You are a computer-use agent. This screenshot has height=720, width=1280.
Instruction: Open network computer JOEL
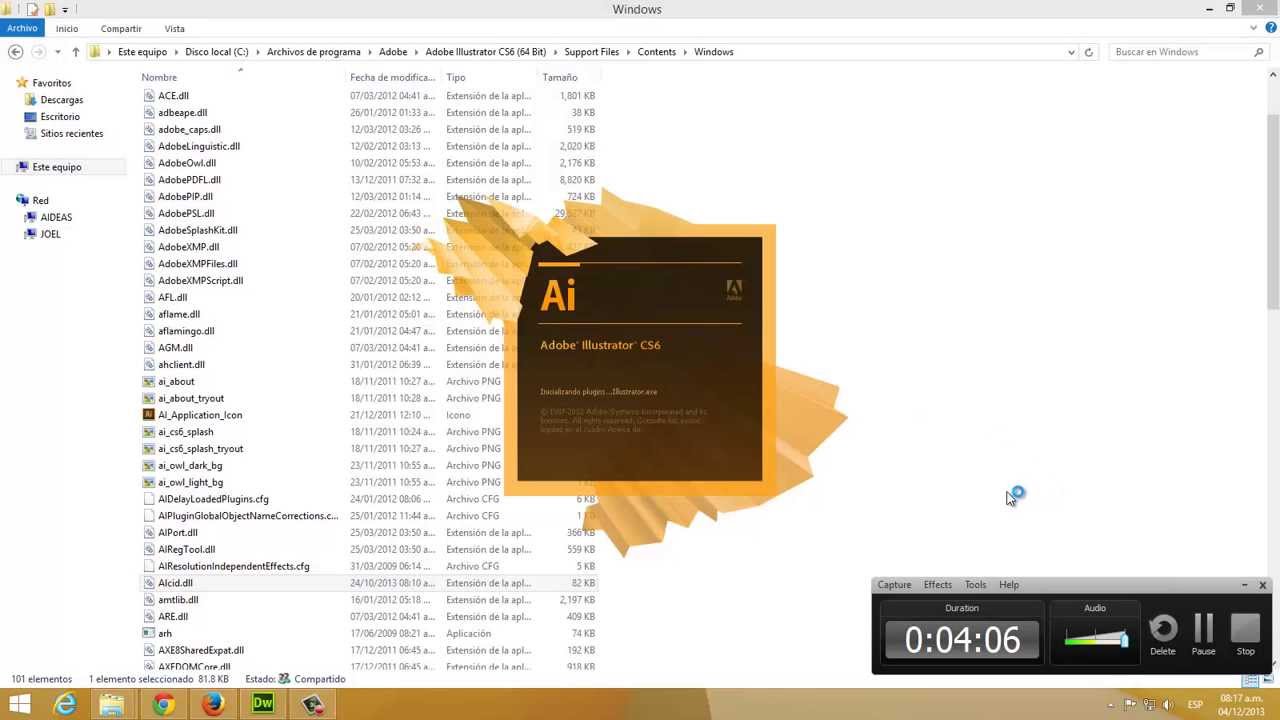pos(50,234)
